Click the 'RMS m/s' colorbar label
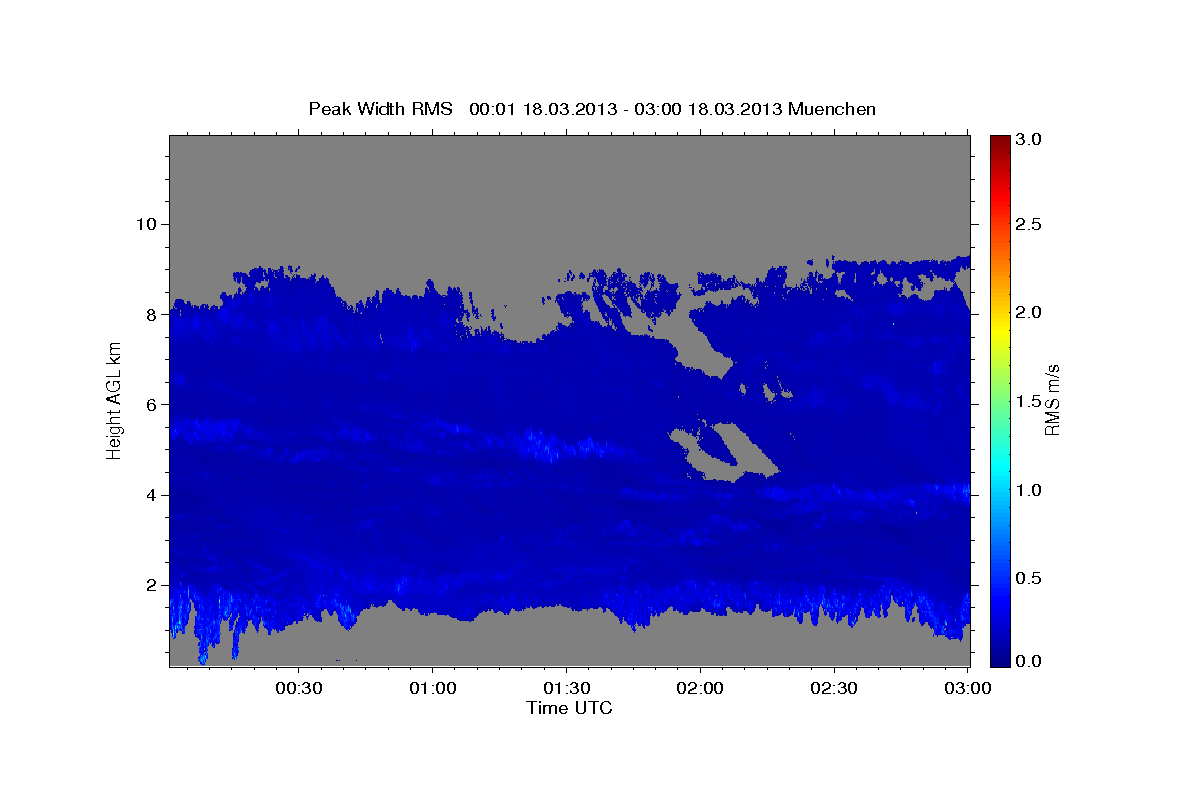This screenshot has width=1200, height=800. pos(1052,400)
